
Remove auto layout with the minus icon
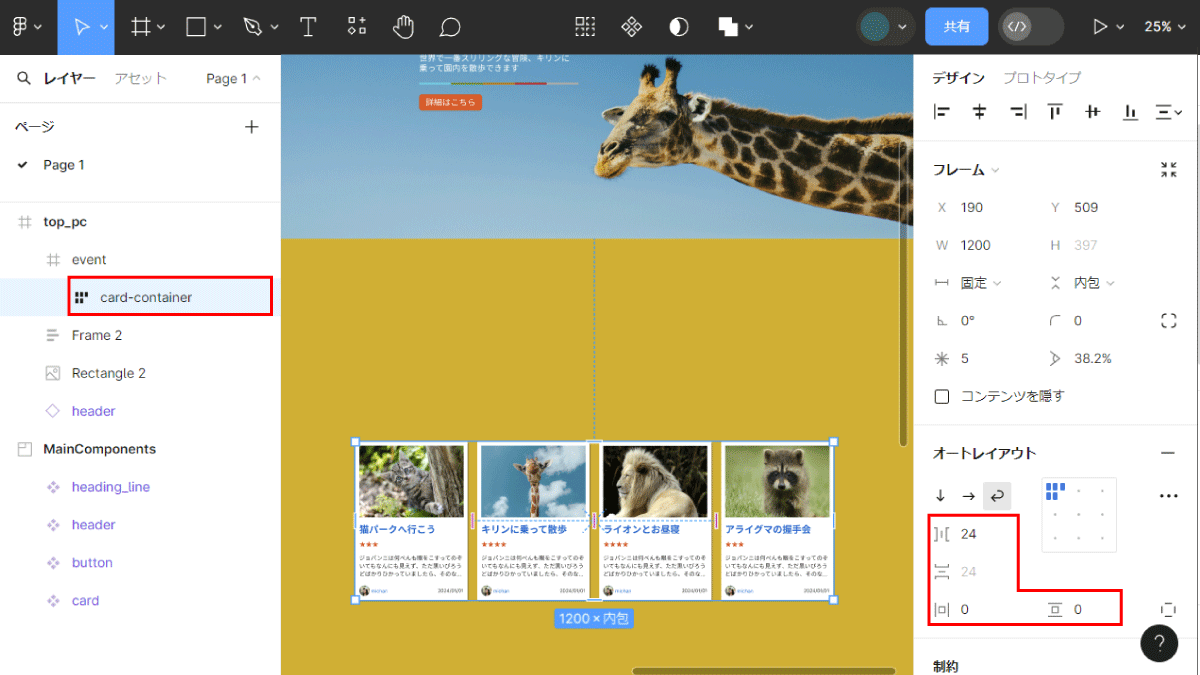coord(1168,453)
